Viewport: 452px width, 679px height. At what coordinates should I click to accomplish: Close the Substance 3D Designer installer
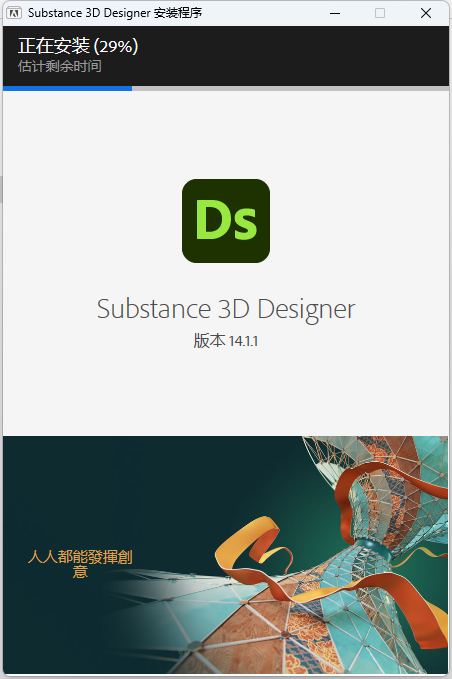(426, 13)
